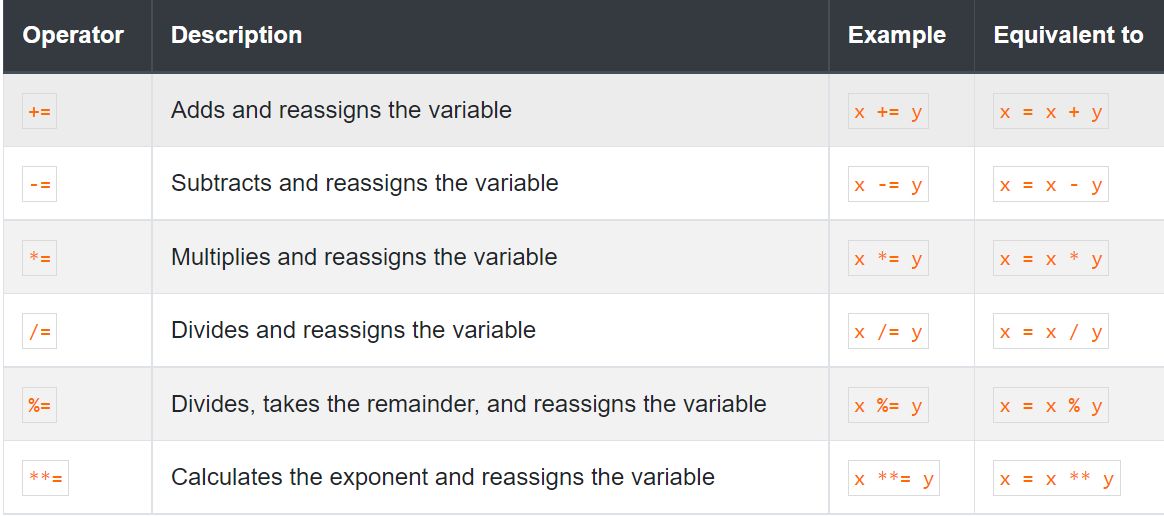
Task: Click 'Divides, takes the remainder' description
Action: [468, 404]
